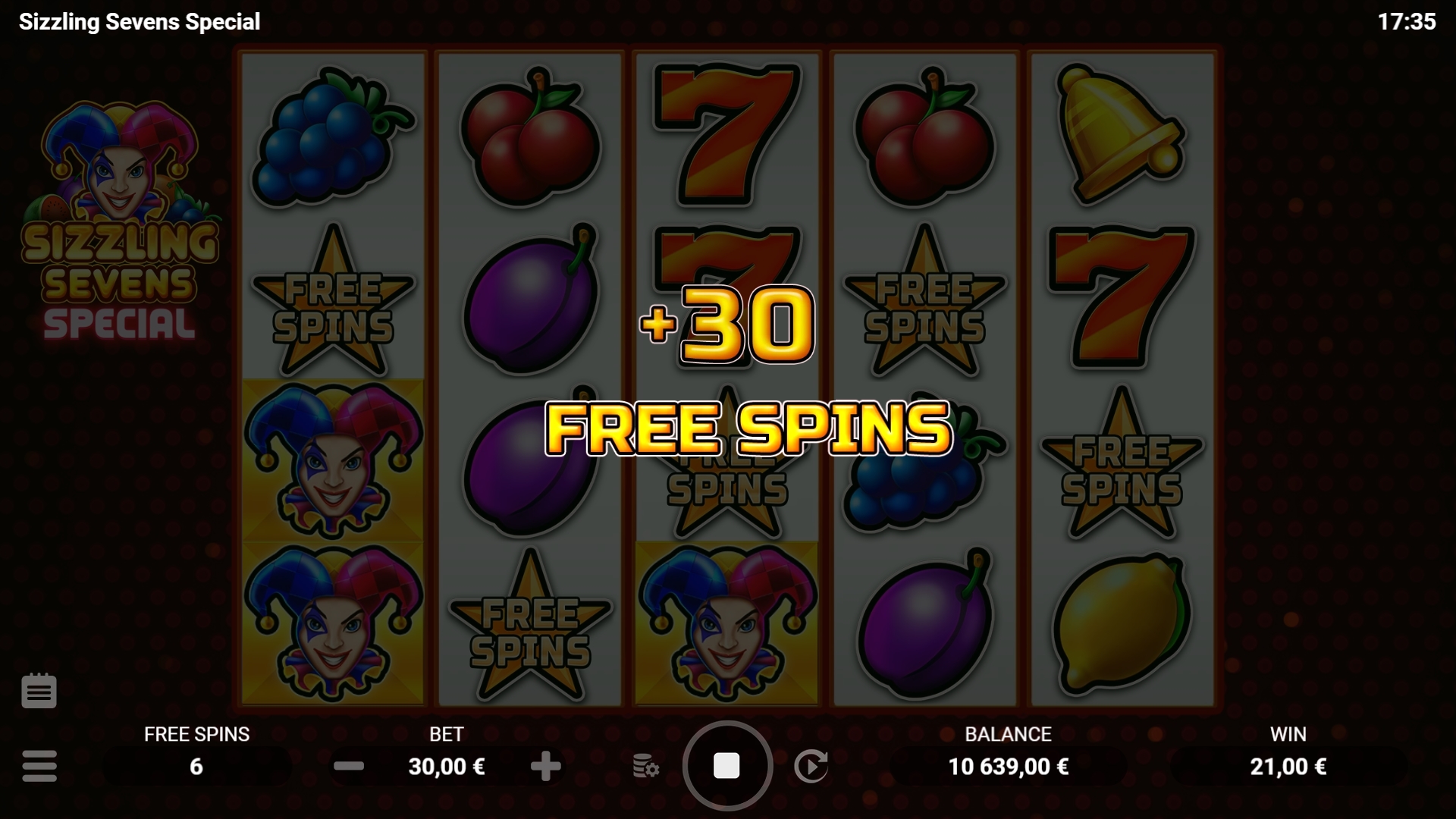Click the bell symbol on reel five
The width and height of the screenshot is (1456, 819).
pyautogui.click(x=1120, y=134)
